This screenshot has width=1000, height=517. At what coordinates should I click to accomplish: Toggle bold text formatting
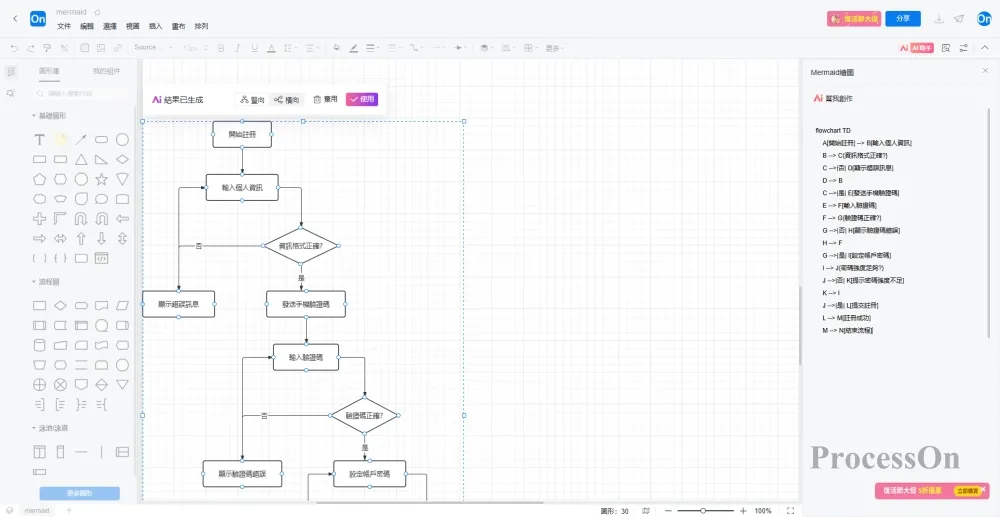pos(219,47)
